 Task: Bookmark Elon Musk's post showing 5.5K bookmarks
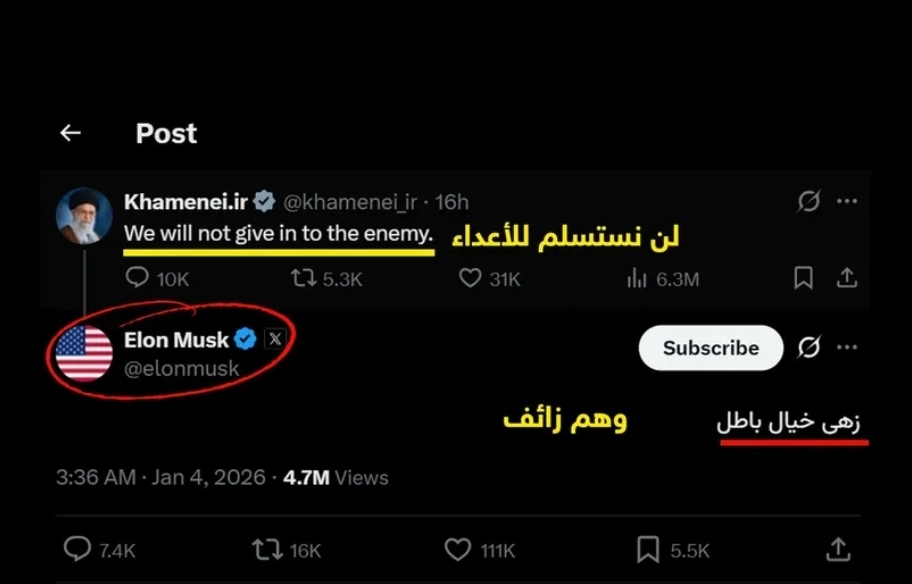(648, 548)
